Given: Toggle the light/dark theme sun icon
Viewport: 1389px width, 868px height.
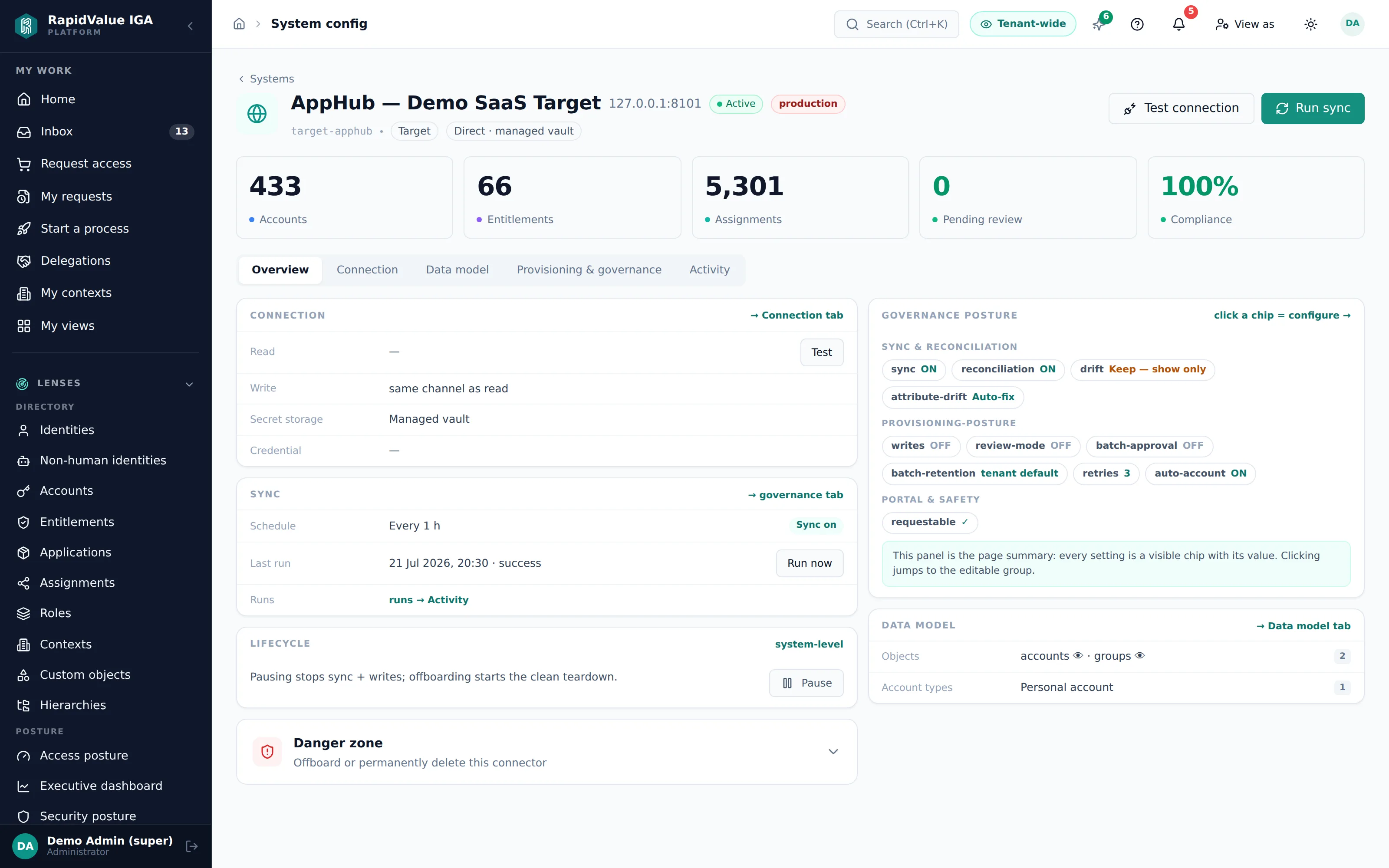Looking at the screenshot, I should tap(1310, 24).
